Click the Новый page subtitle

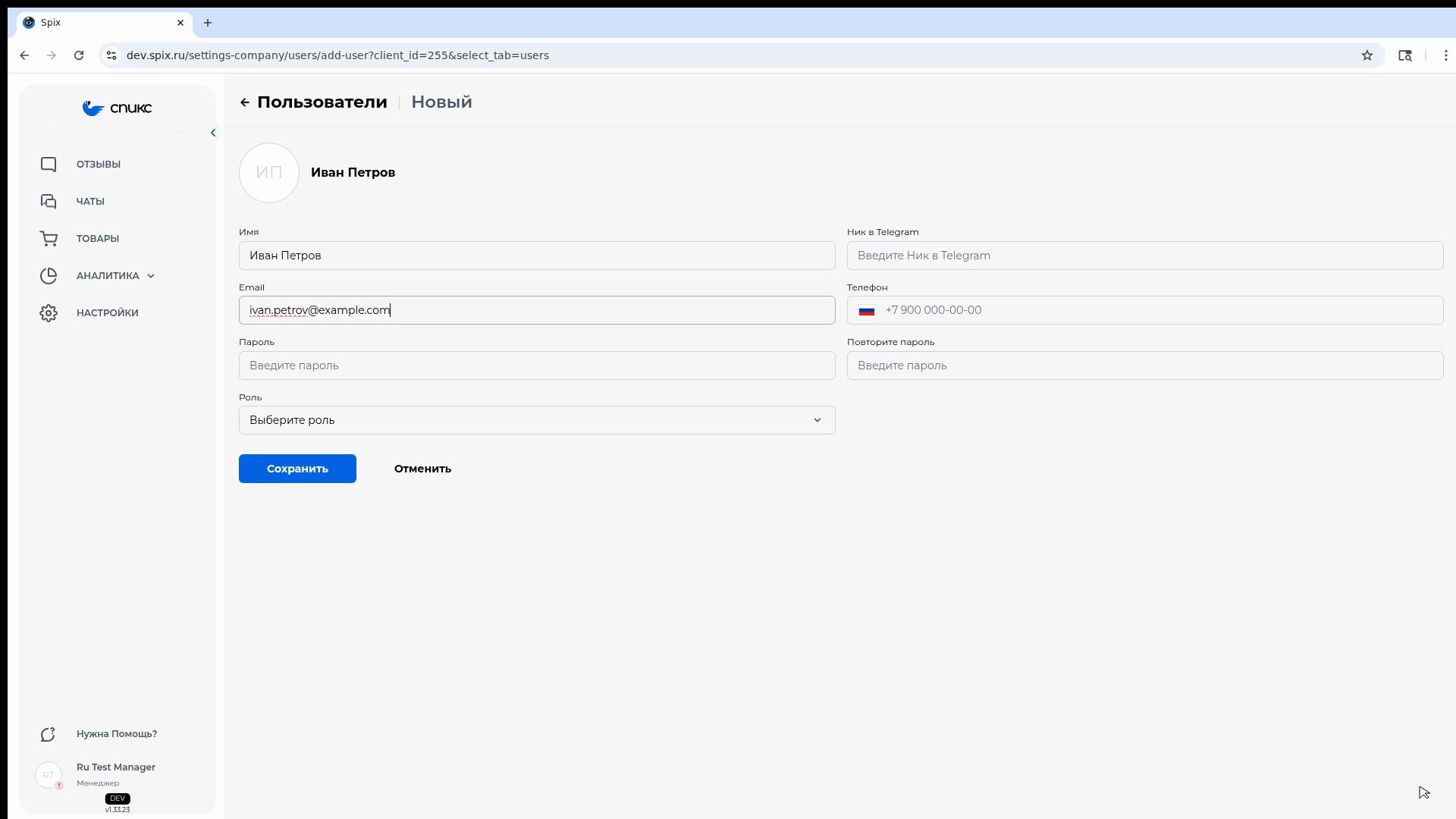pos(441,102)
